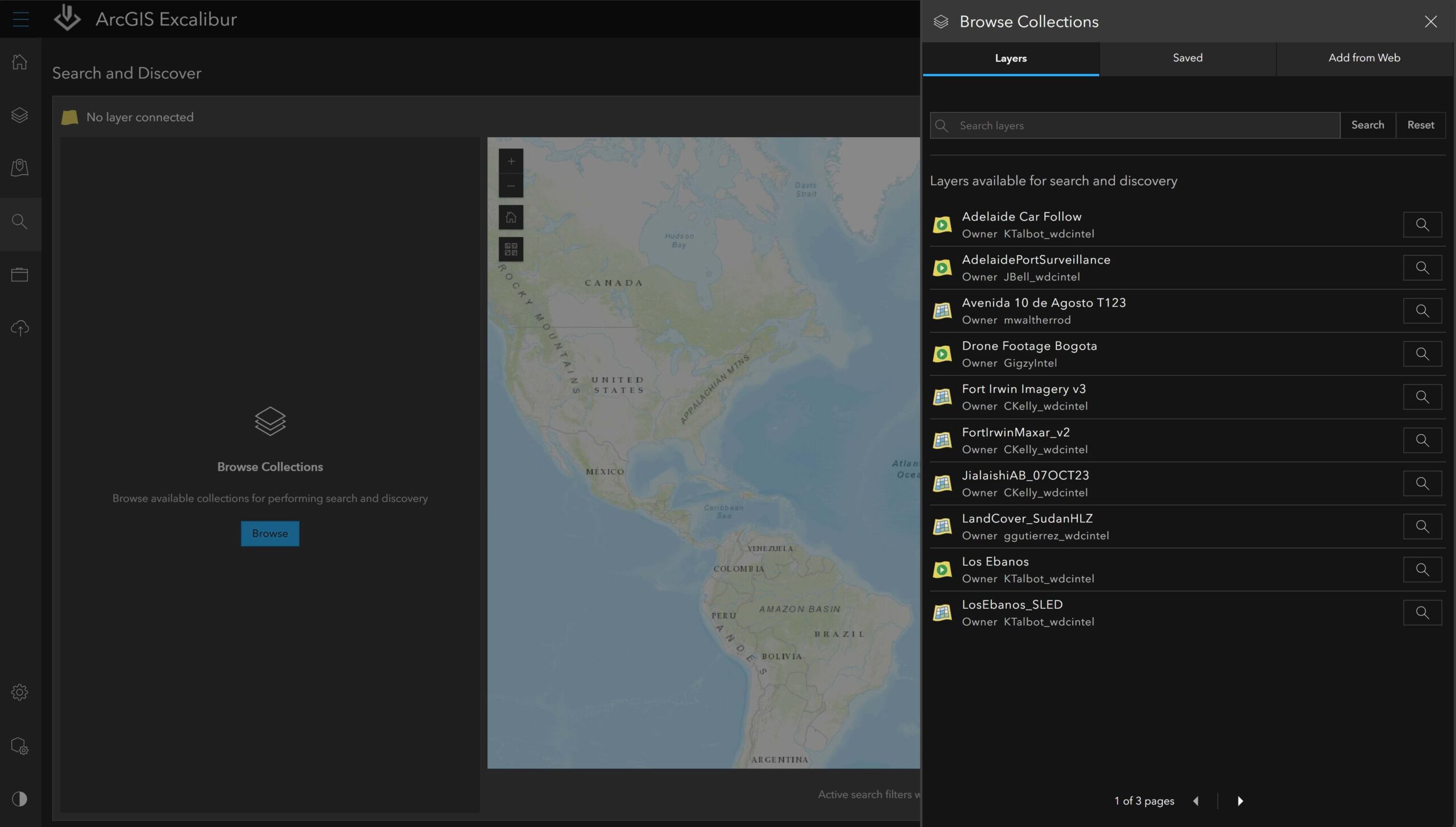Click the magnifier for Drone Footage Bogota
Viewport: 1456px width, 827px height.
click(1422, 354)
